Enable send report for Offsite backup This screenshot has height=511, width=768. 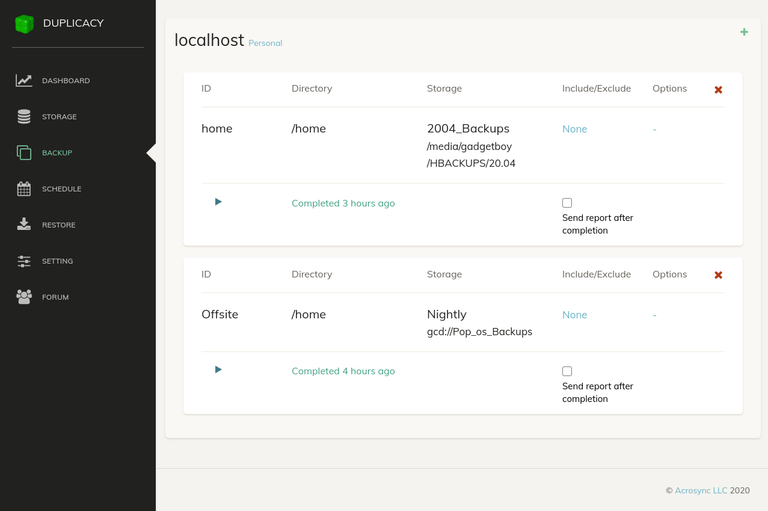[567, 371]
